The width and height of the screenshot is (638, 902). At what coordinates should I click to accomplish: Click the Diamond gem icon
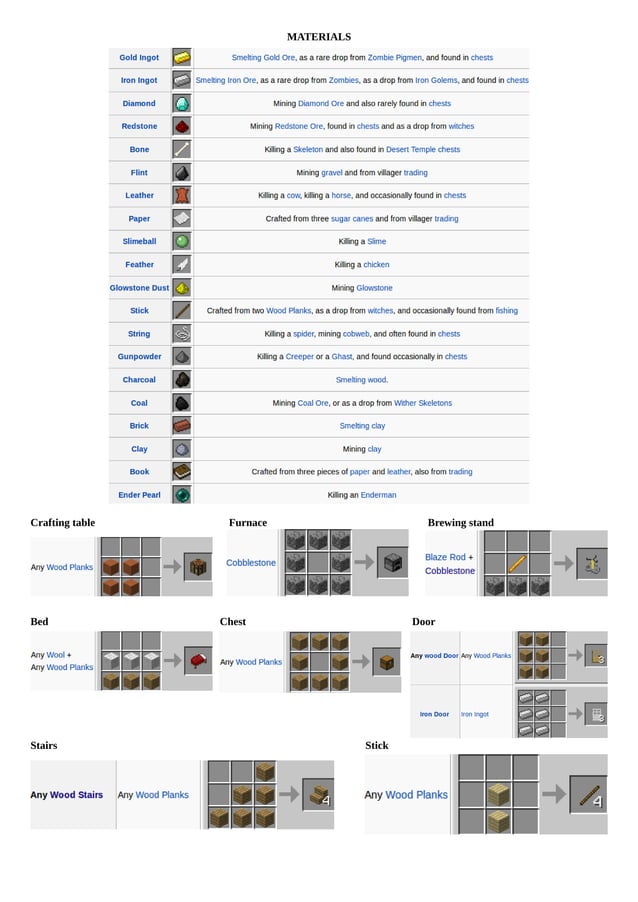pos(182,104)
